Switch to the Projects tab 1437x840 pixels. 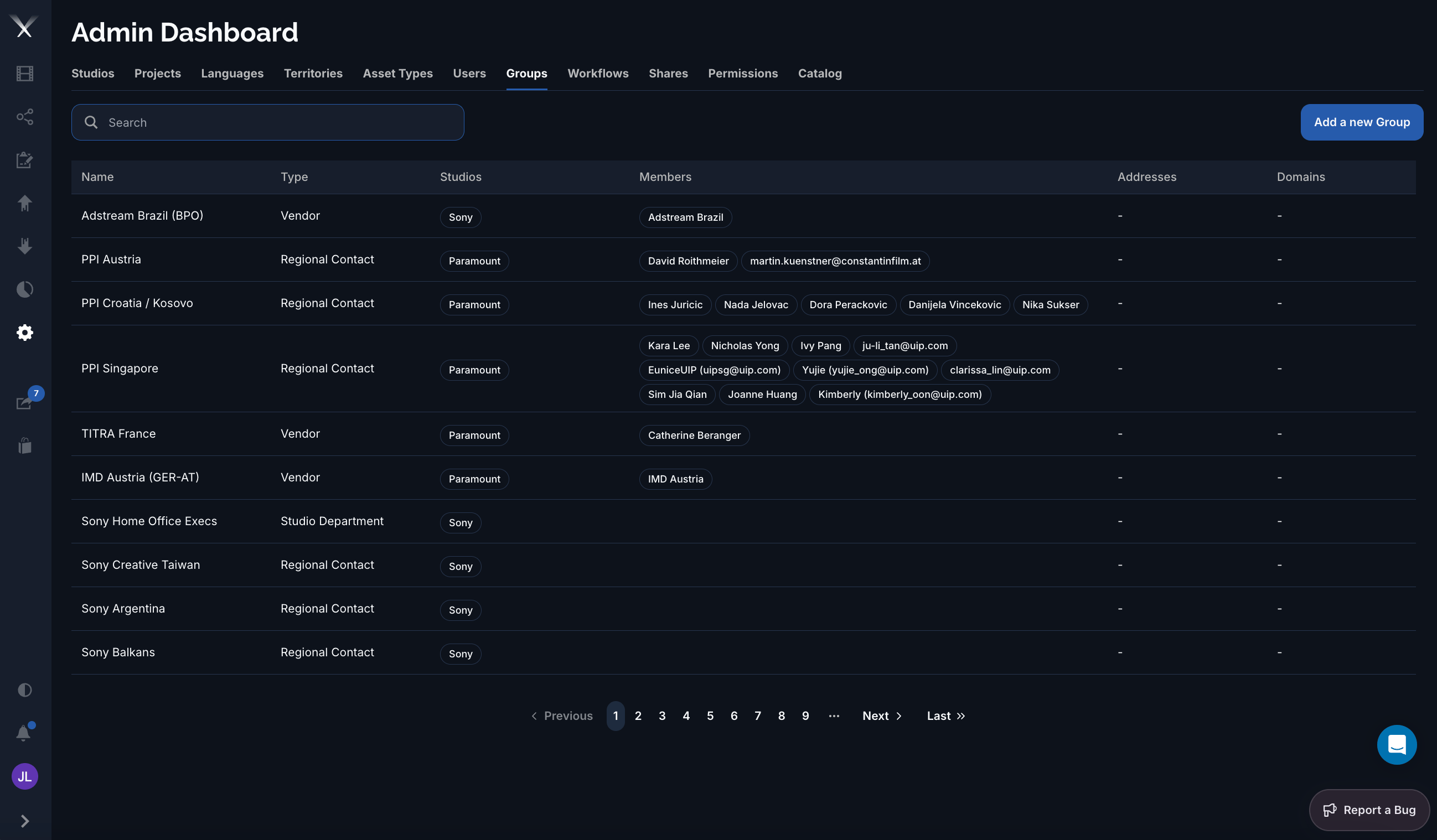click(157, 73)
